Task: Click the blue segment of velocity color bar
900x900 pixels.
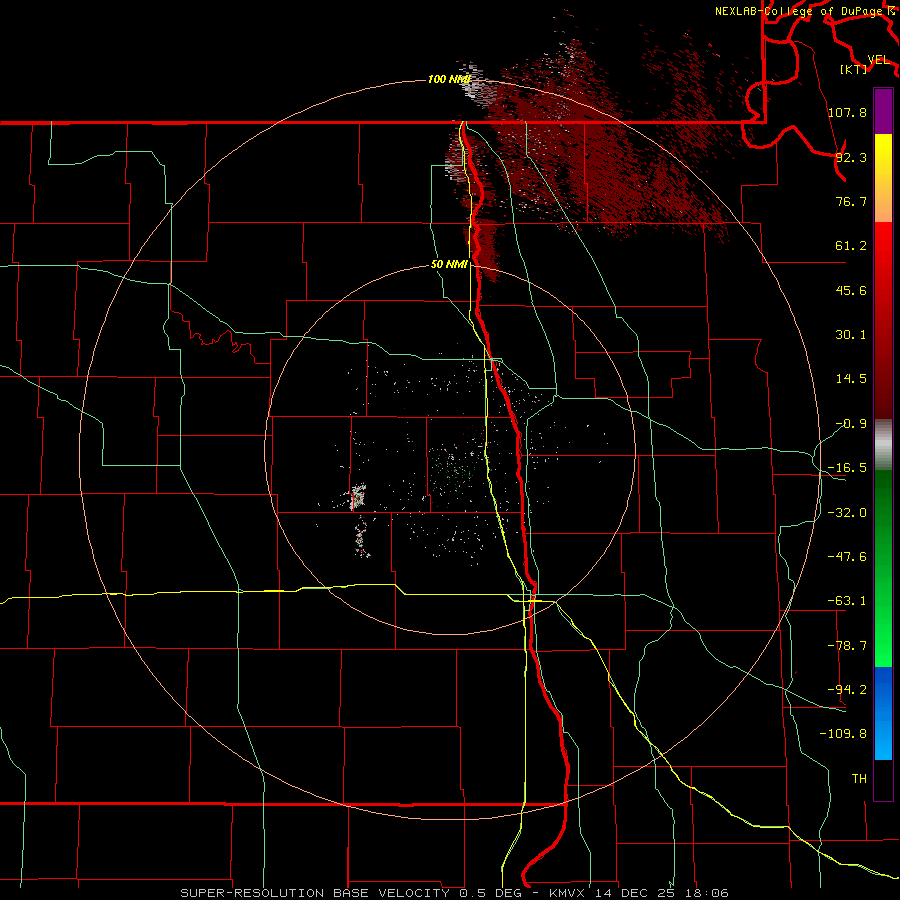Action: (883, 713)
